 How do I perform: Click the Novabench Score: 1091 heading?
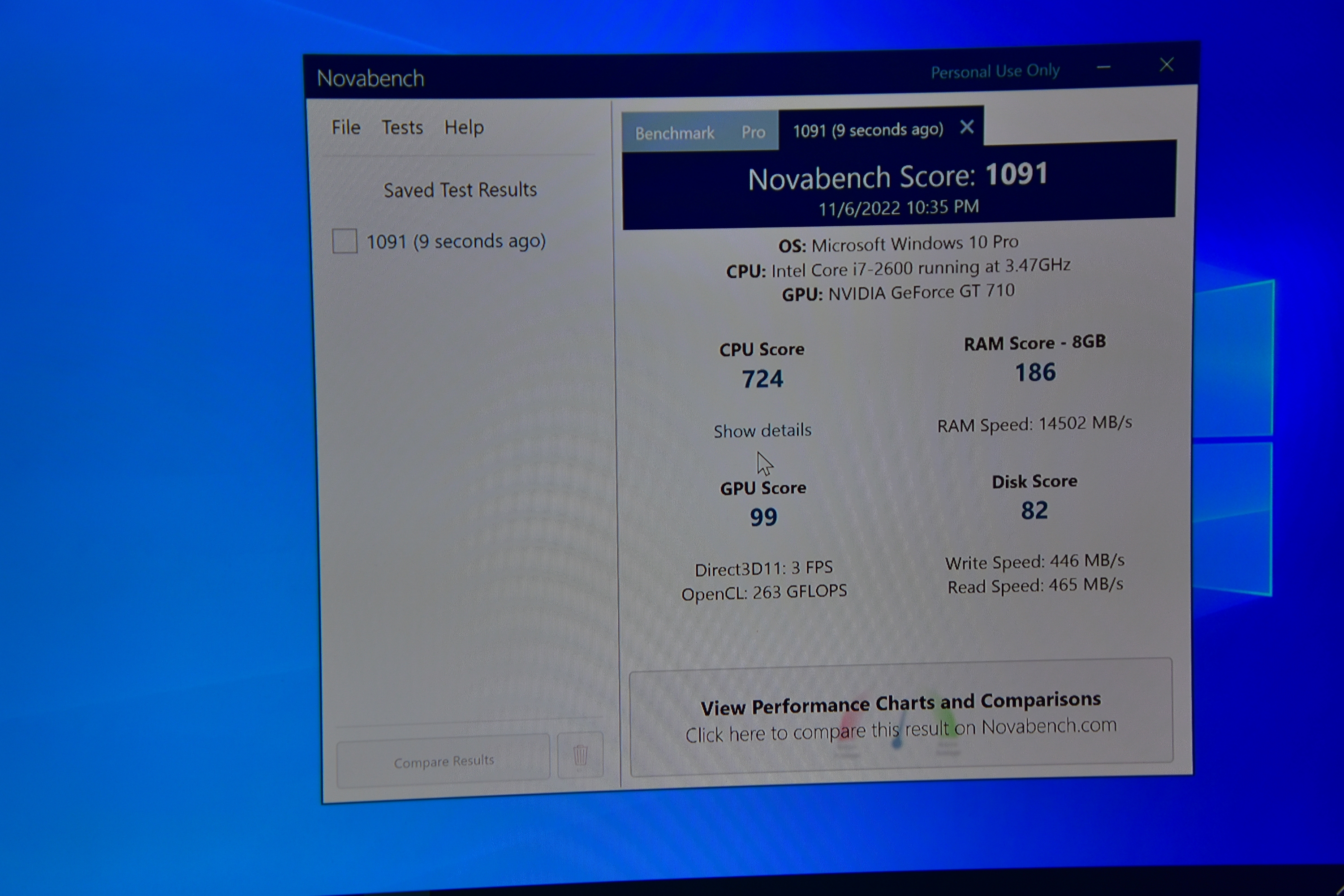coord(898,176)
